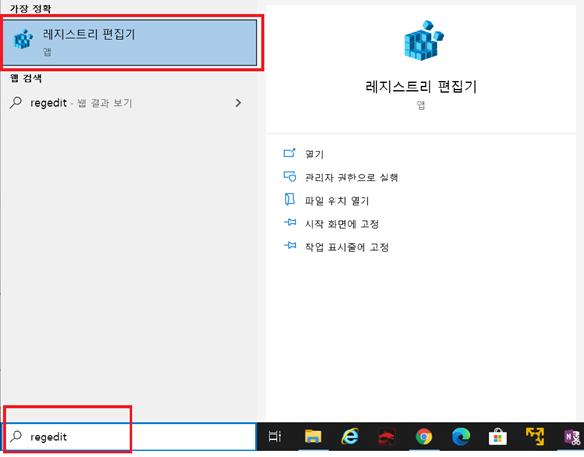
Task: Open File Explorer from the taskbar
Action: tap(313, 437)
